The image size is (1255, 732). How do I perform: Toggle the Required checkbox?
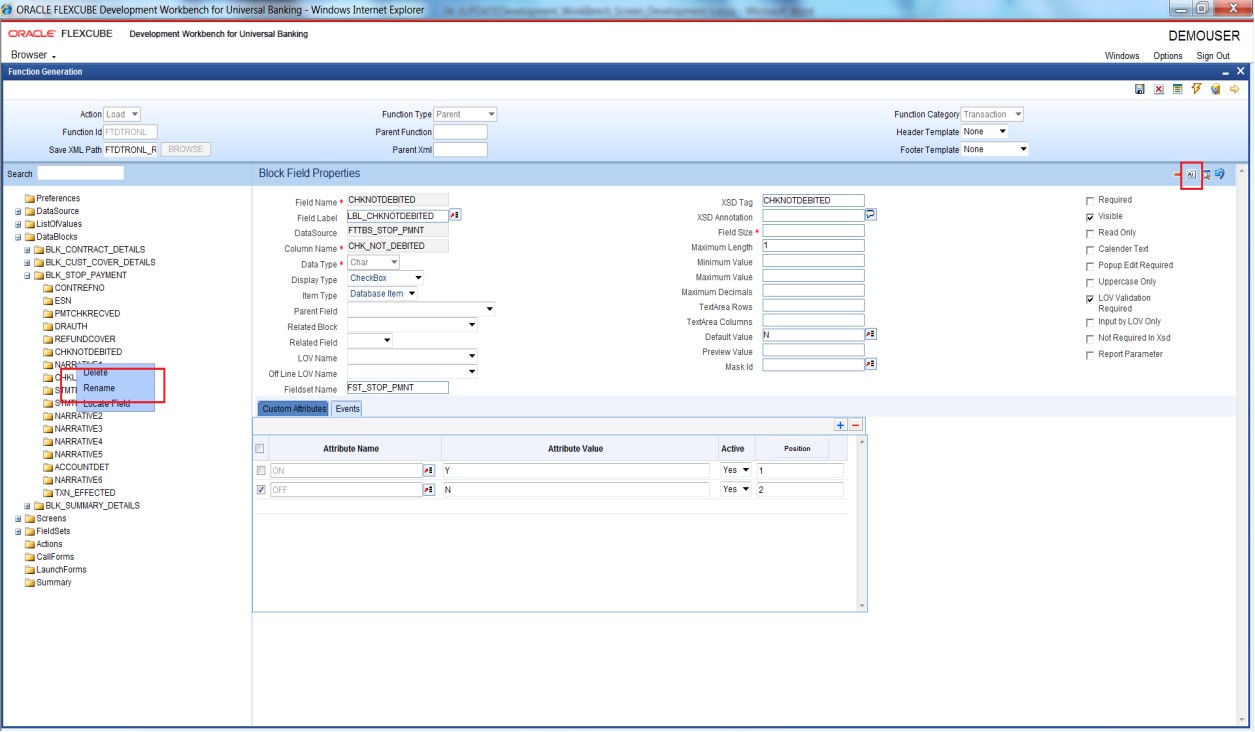tap(1090, 200)
